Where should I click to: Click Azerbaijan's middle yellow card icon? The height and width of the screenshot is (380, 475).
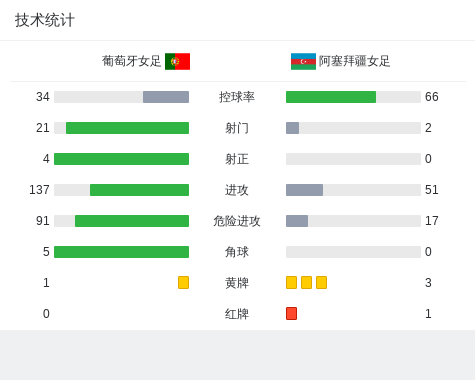tap(306, 282)
